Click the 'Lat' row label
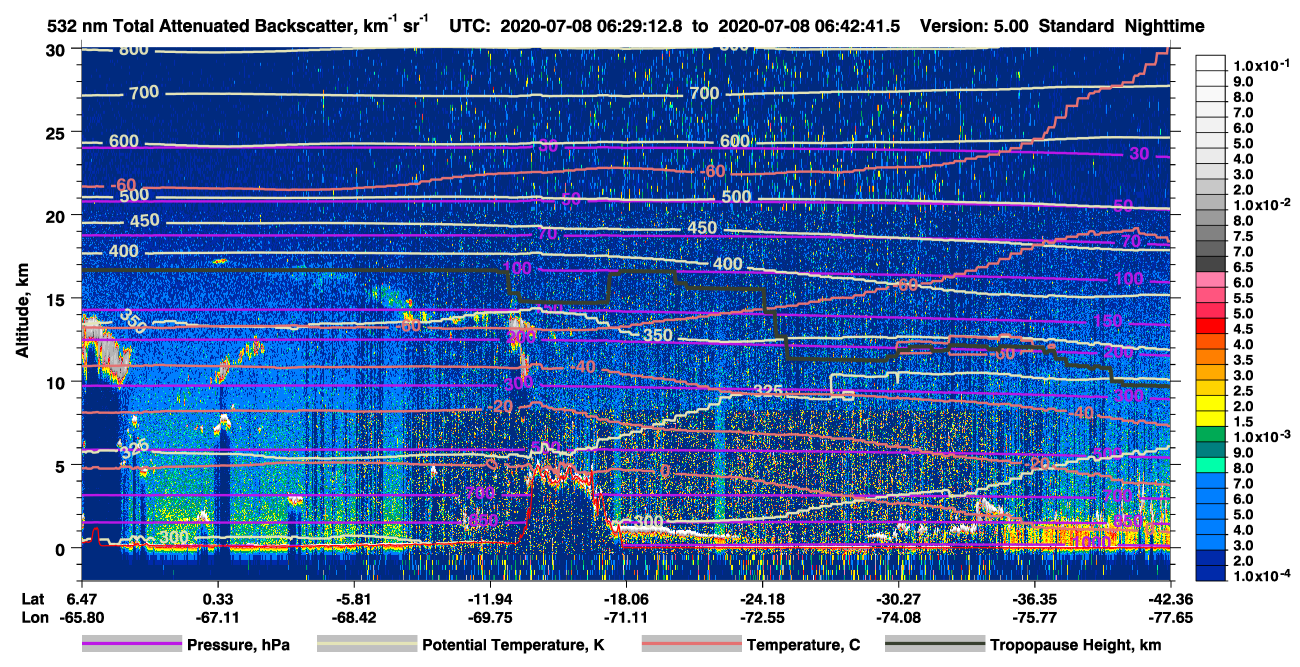Image resolution: width=1300 pixels, height=667 pixels. pyautogui.click(x=33, y=599)
